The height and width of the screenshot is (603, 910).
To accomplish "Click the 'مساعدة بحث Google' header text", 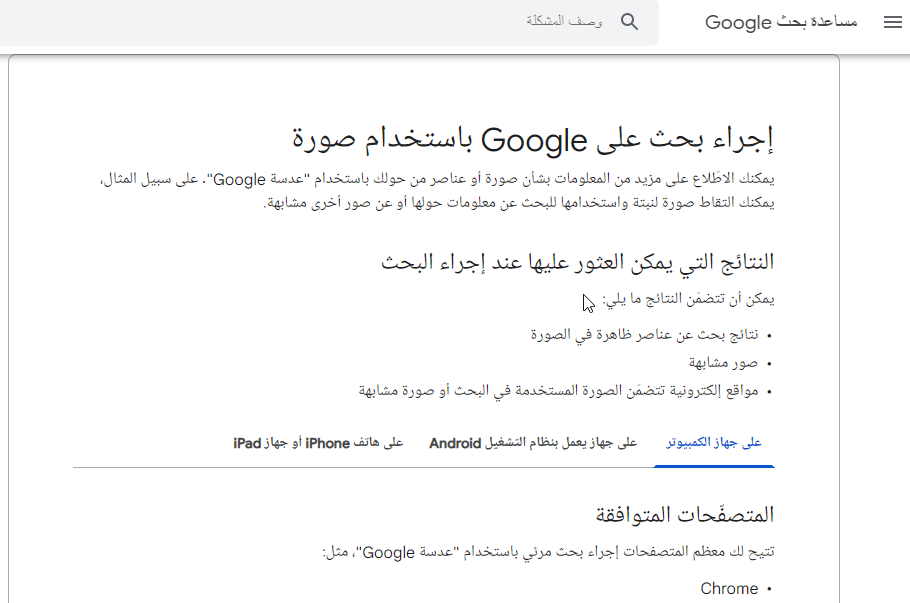I will click(x=784, y=22).
